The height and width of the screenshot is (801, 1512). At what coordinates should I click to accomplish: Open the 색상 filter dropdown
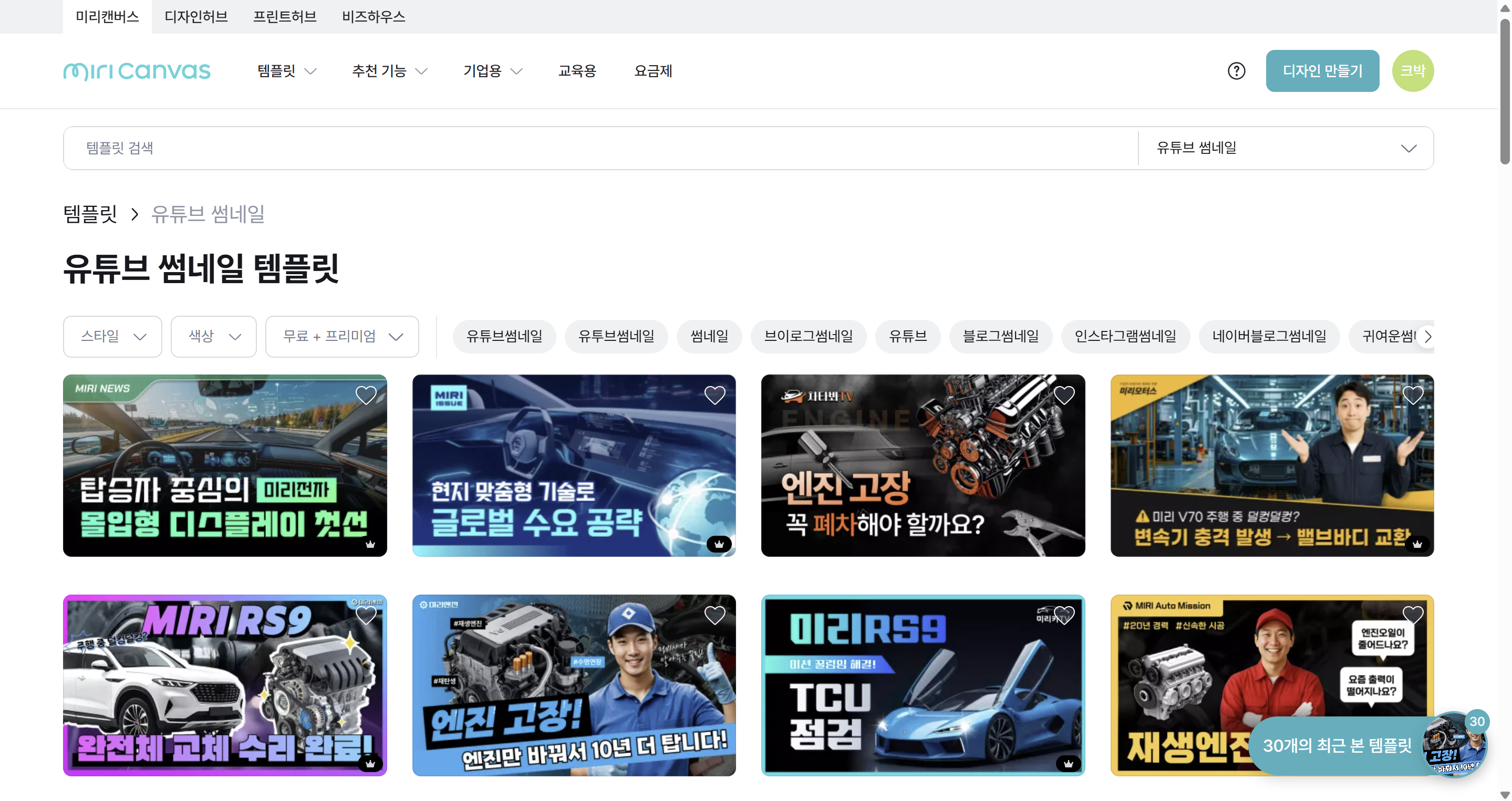[214, 336]
